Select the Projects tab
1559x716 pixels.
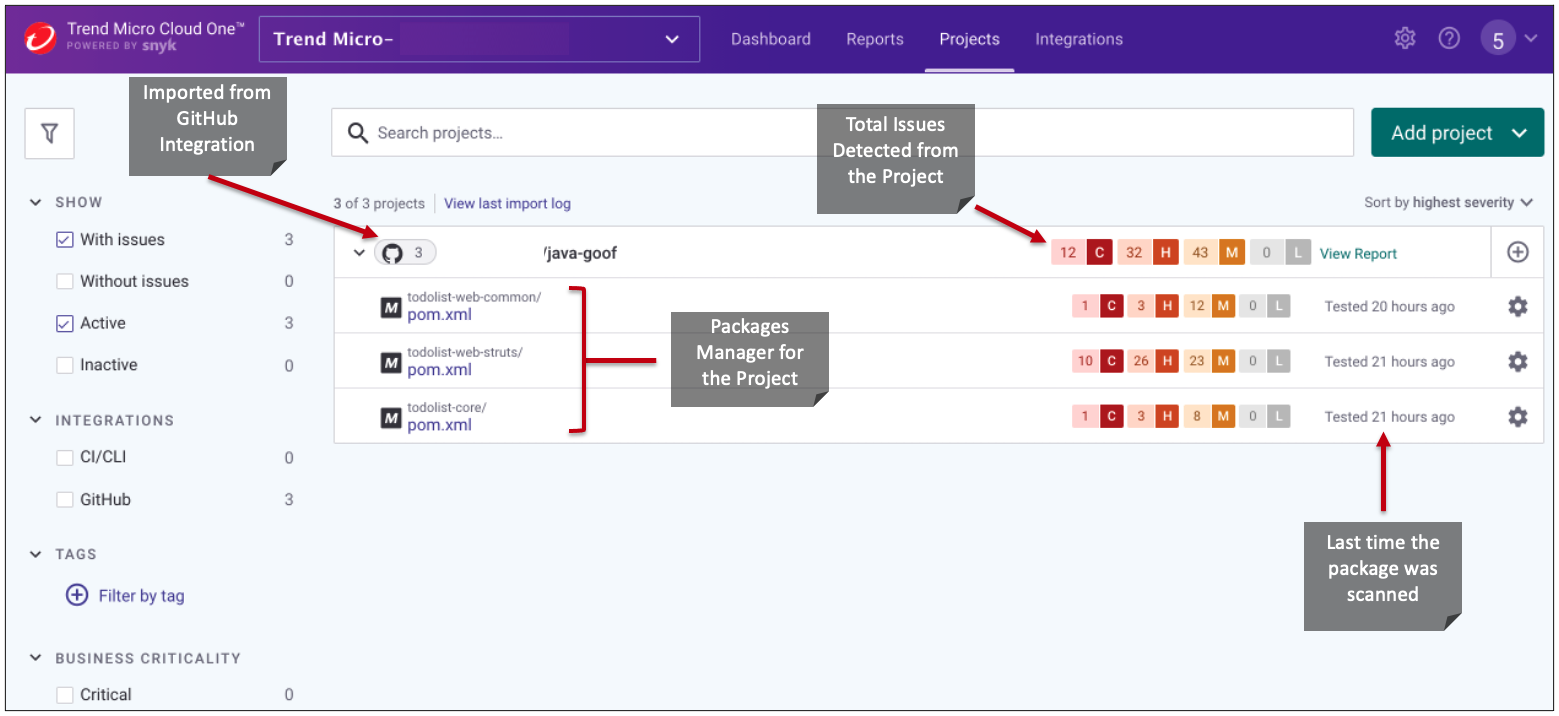click(x=970, y=39)
